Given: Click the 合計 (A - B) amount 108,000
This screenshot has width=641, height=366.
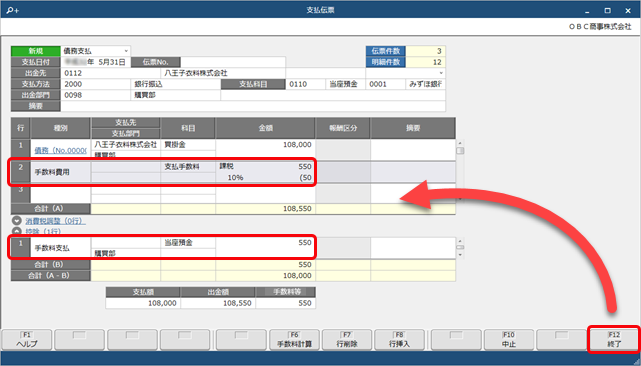Looking at the screenshot, I should pyautogui.click(x=297, y=276).
